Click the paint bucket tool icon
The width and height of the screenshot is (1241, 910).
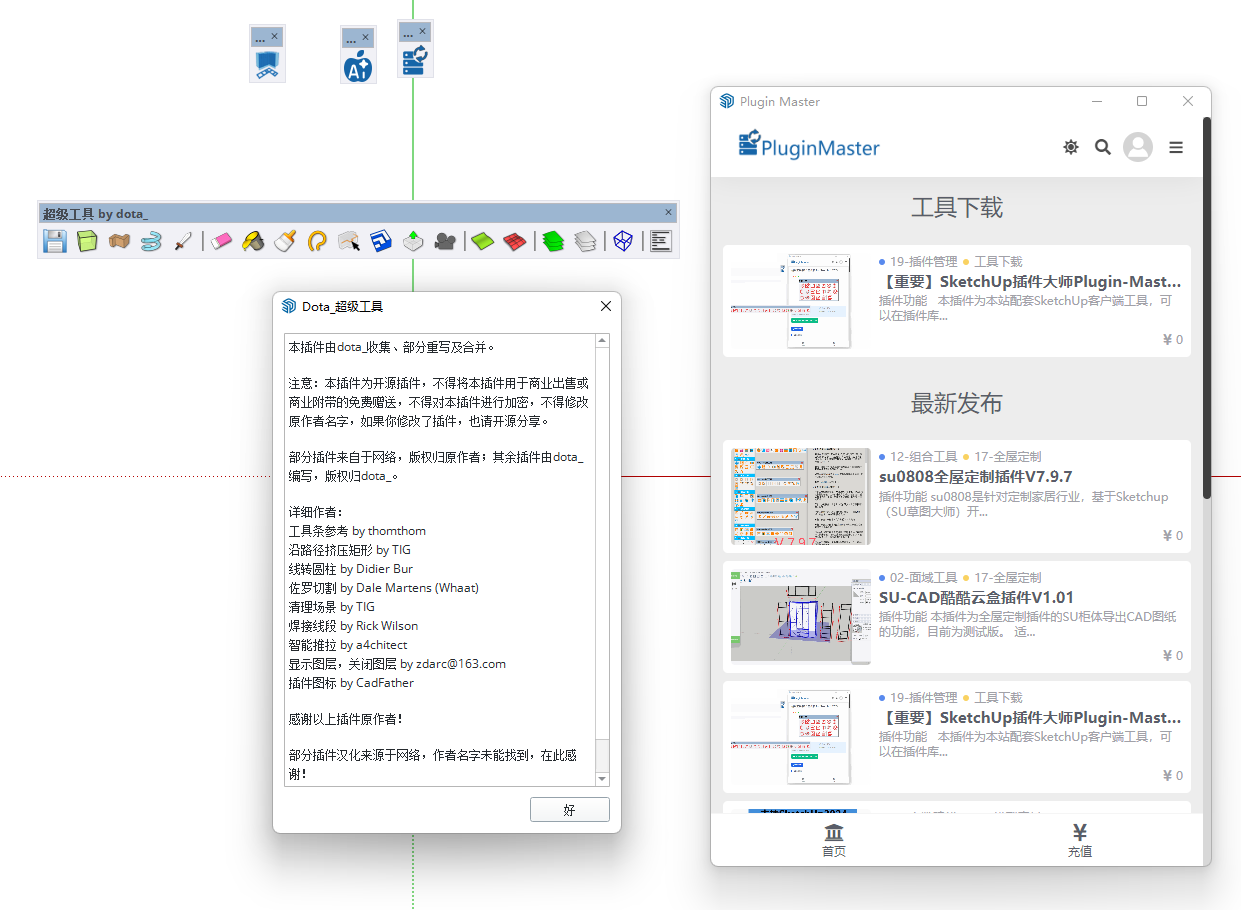pos(253,241)
